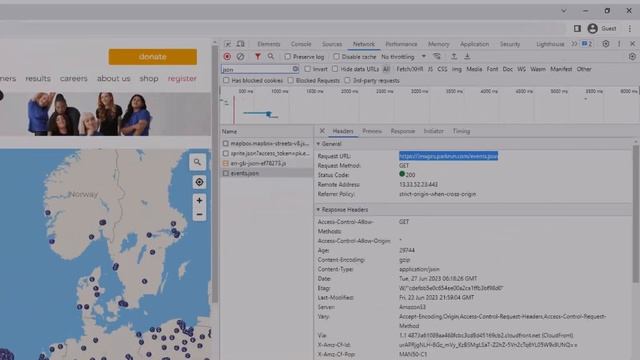Open the Timing tab of request

[x=461, y=131]
